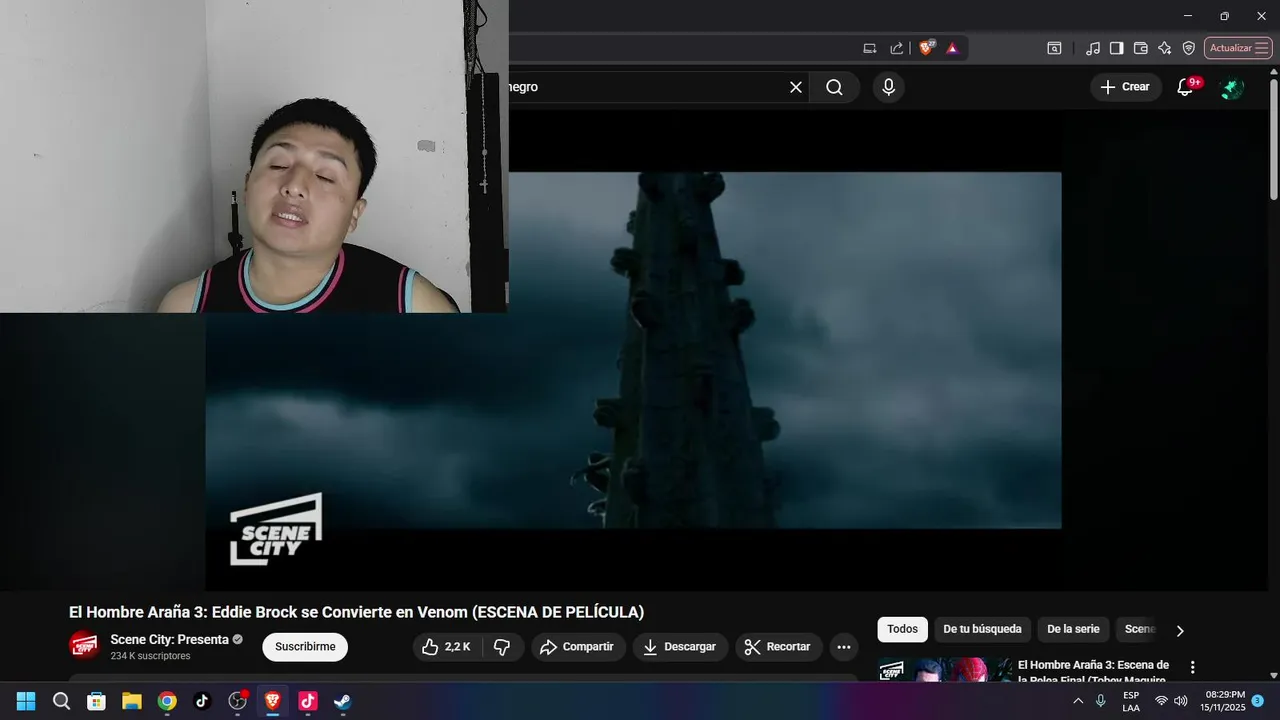1280x720 pixels.
Task: Open the YouTube account avatar menu
Action: click(x=1232, y=87)
